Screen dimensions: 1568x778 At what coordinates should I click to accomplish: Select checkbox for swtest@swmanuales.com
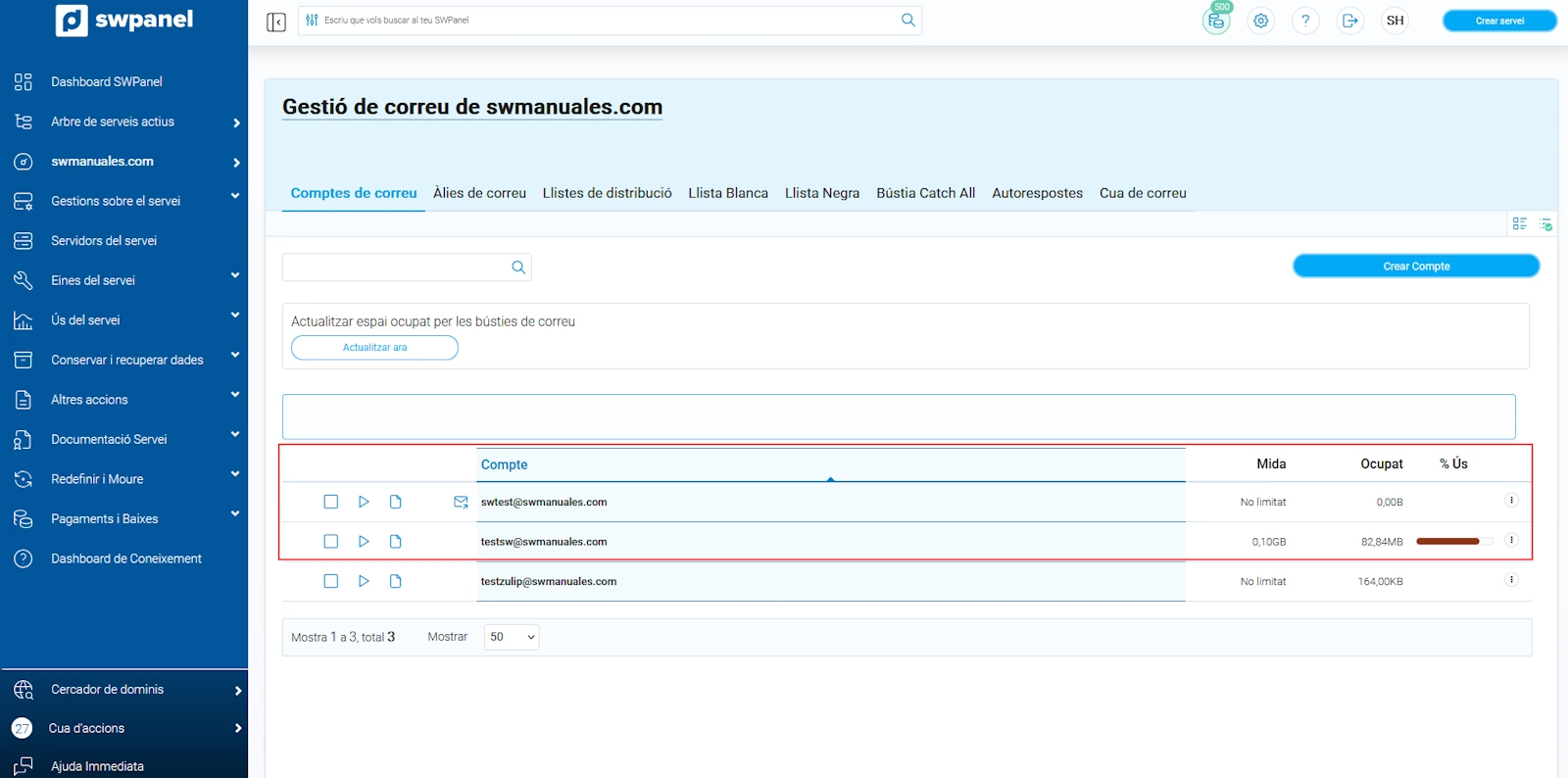(x=331, y=502)
